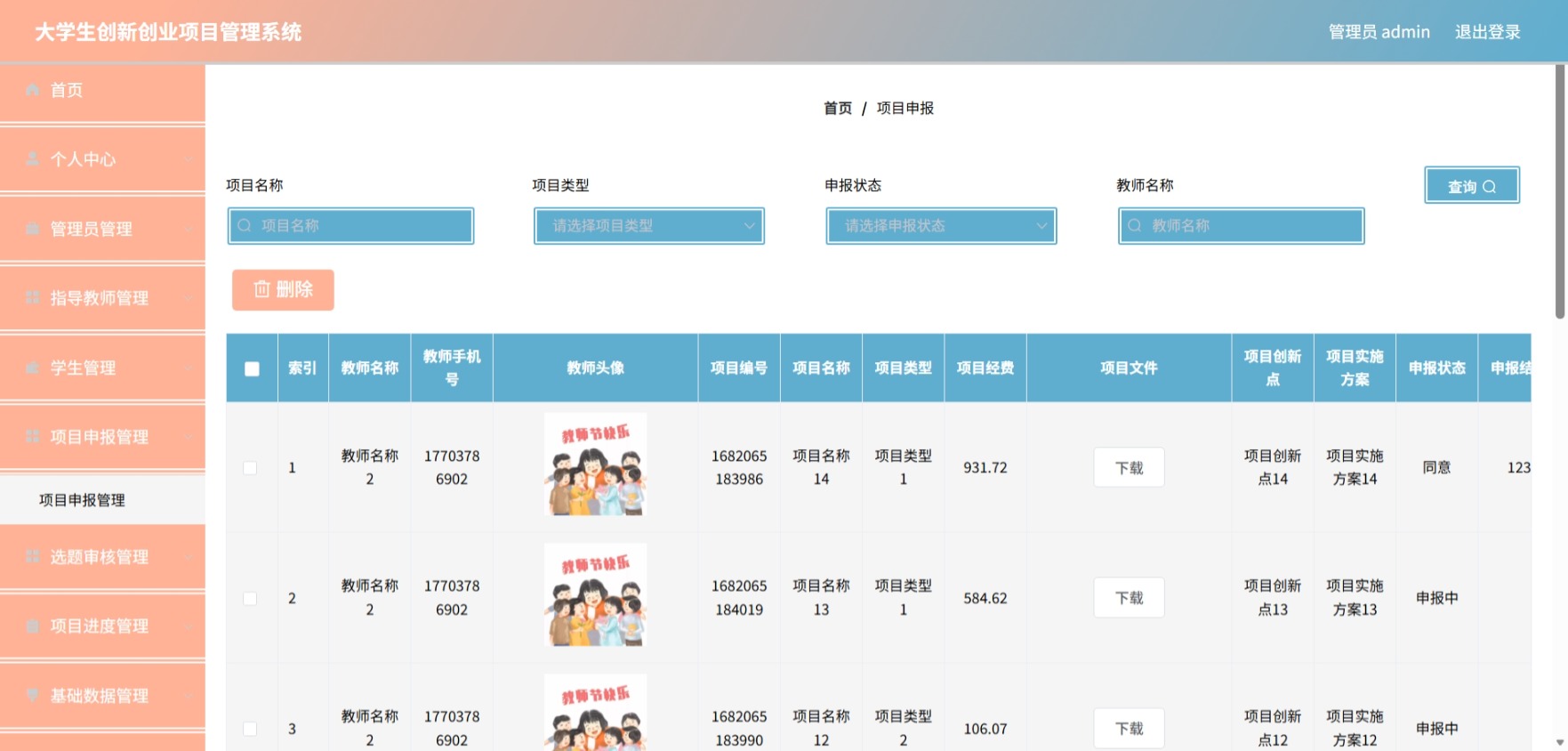Open the 学生管理 sidebar menu
1568x751 pixels.
[102, 367]
